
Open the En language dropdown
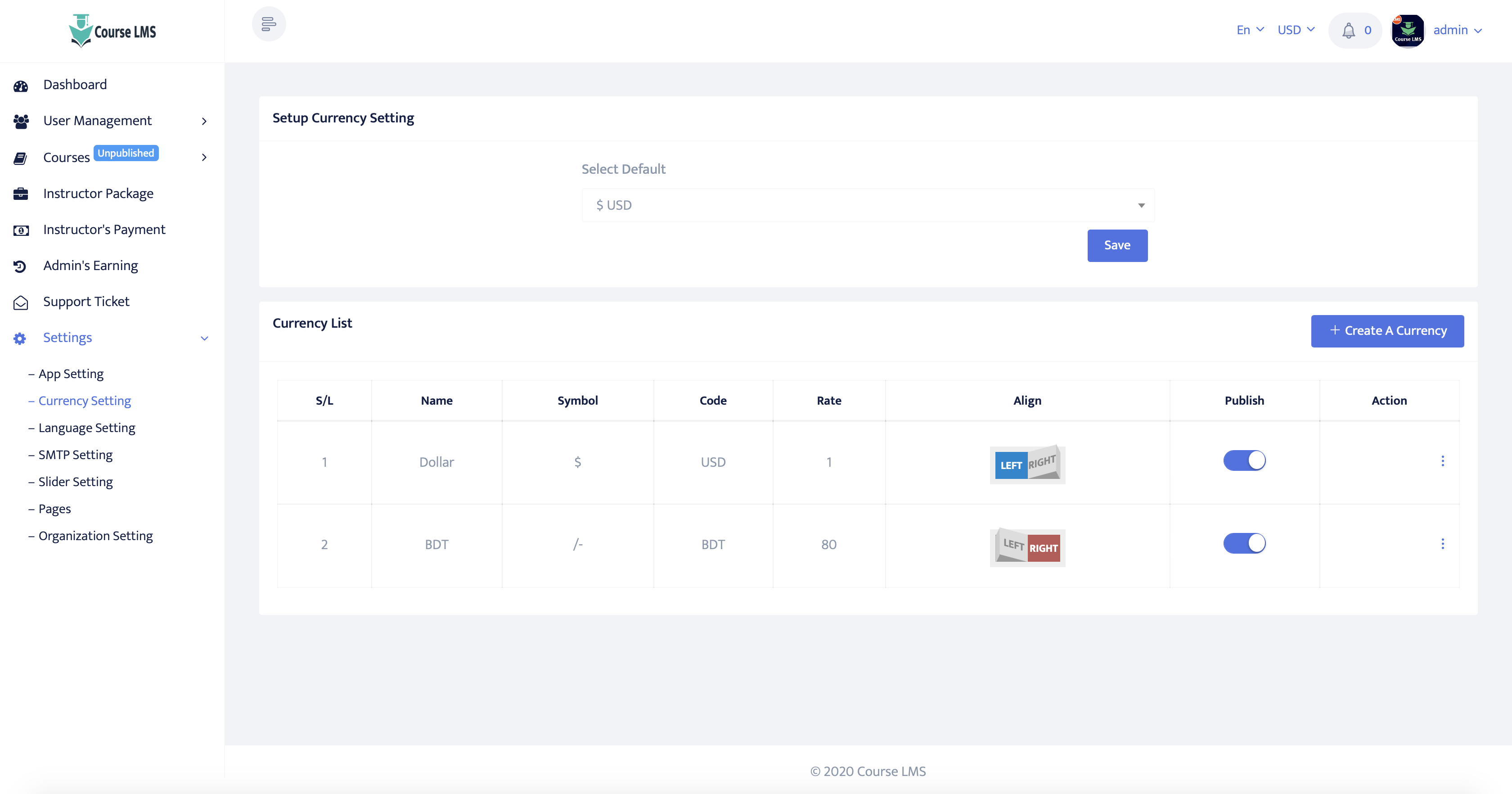point(1250,30)
